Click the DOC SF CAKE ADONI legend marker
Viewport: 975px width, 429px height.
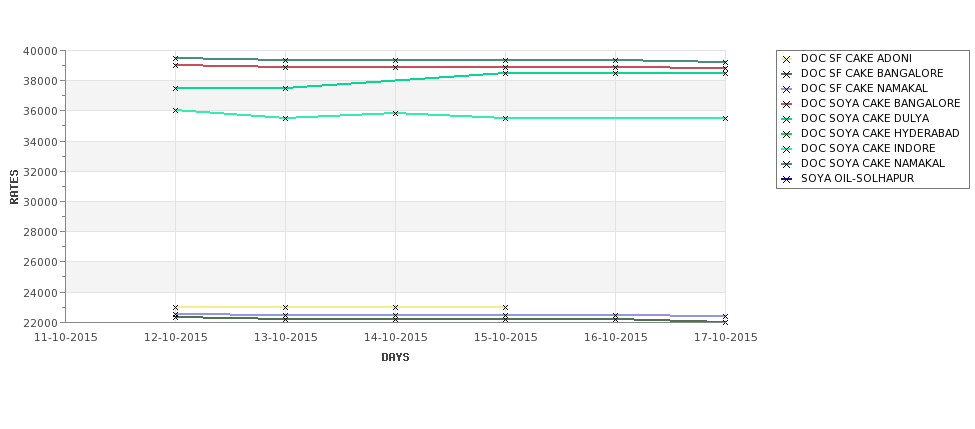(x=786, y=59)
